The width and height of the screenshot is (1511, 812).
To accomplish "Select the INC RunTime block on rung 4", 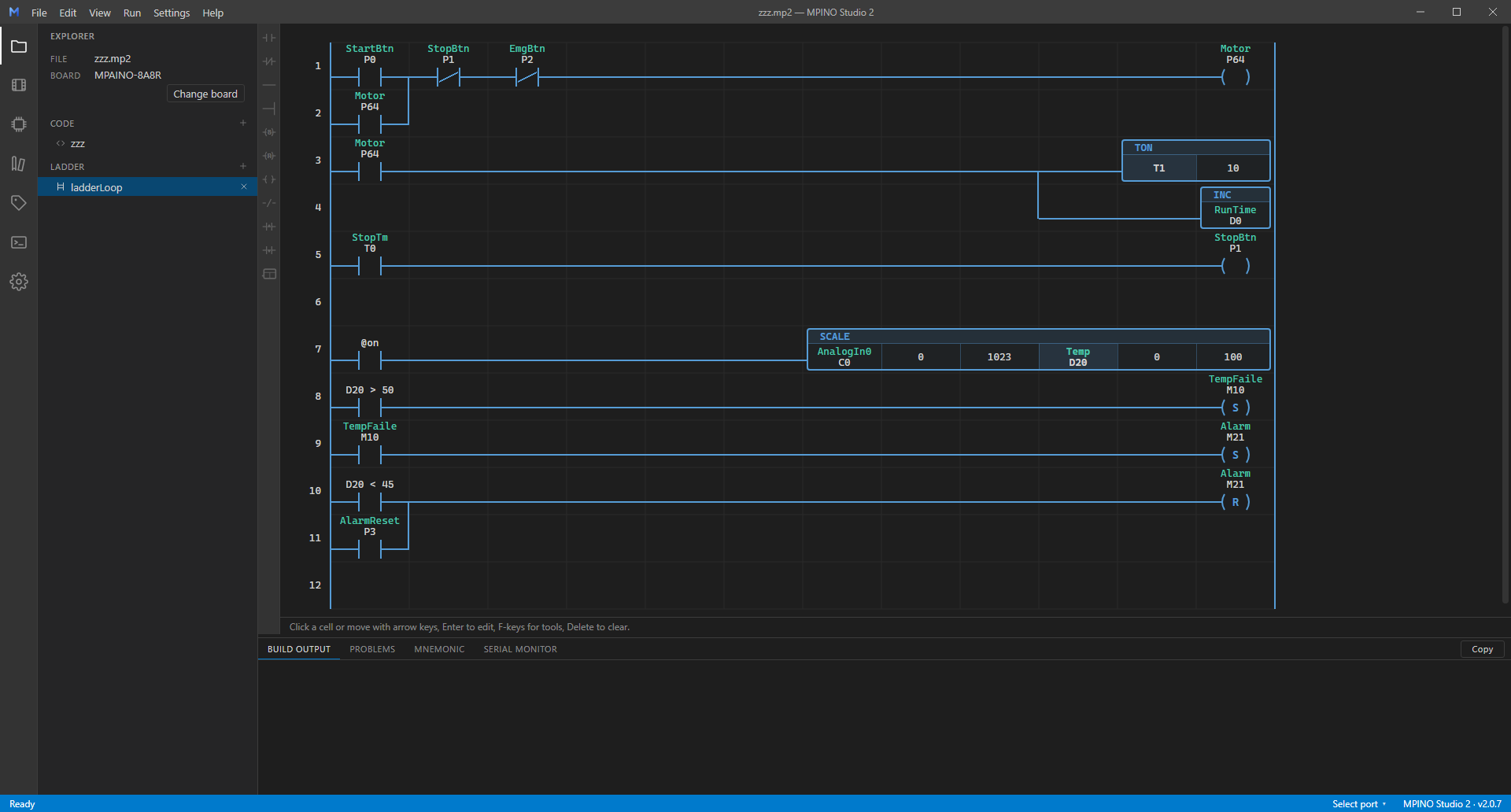I will click(1236, 208).
